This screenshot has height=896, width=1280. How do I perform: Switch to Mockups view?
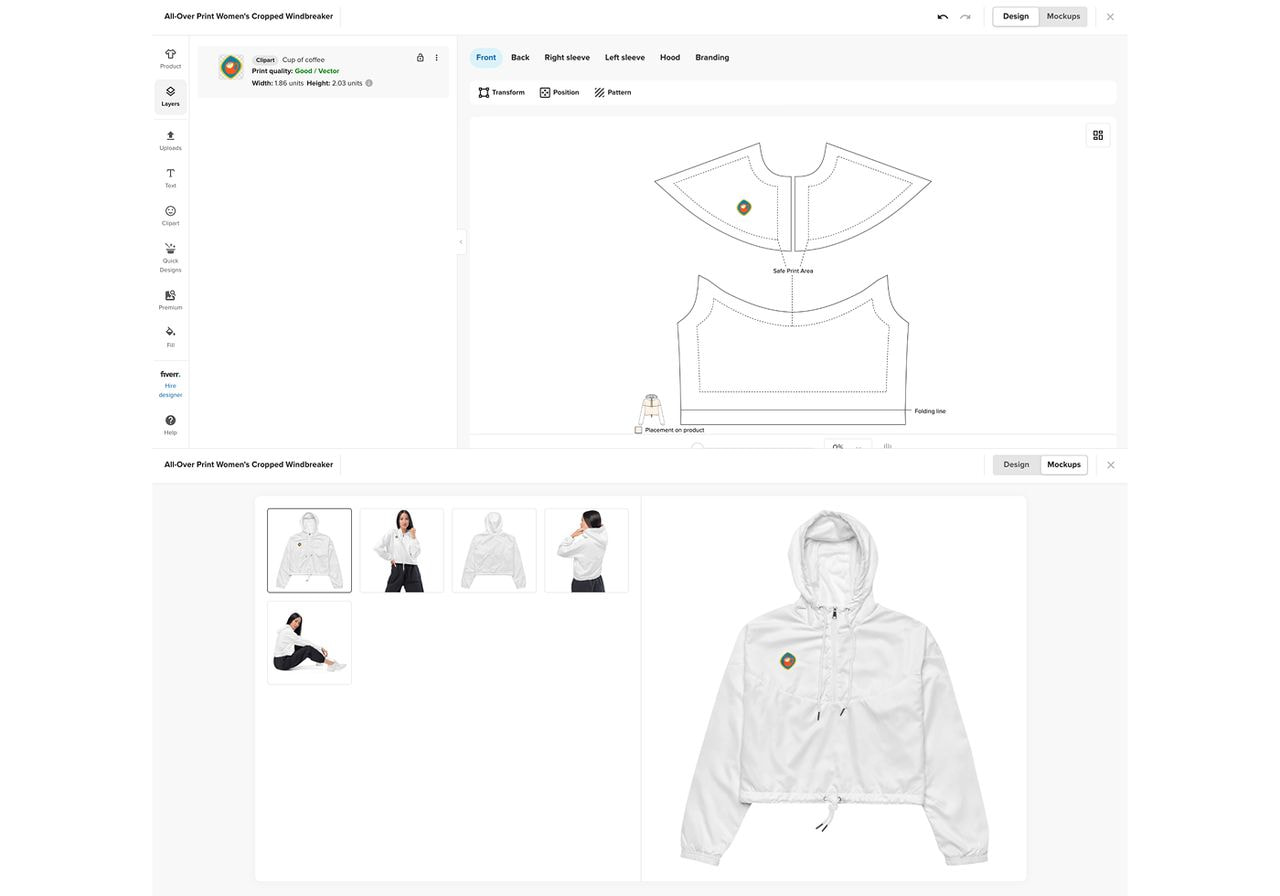[x=1063, y=16]
